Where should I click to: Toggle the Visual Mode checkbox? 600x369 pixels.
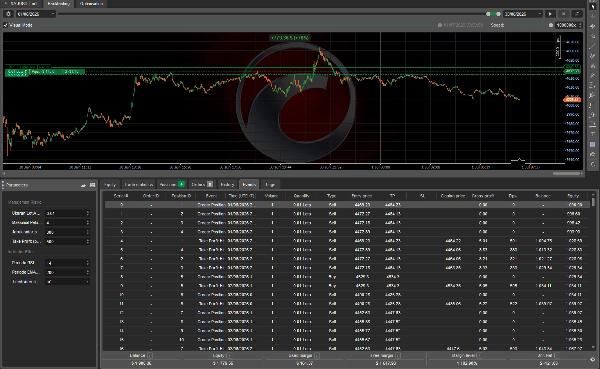click(6, 25)
